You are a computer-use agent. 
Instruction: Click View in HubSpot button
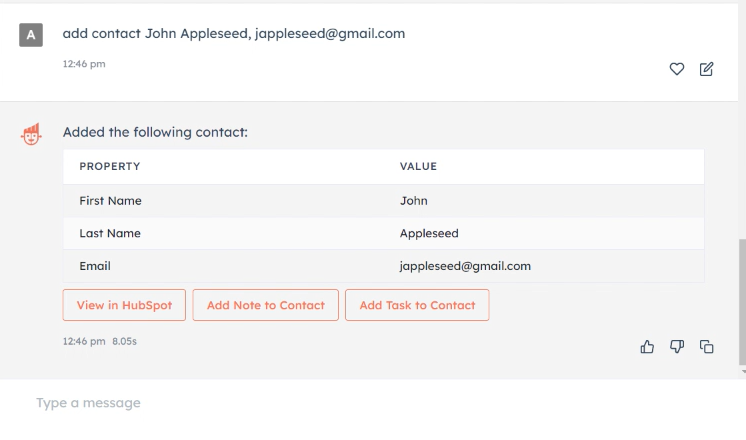coord(124,305)
